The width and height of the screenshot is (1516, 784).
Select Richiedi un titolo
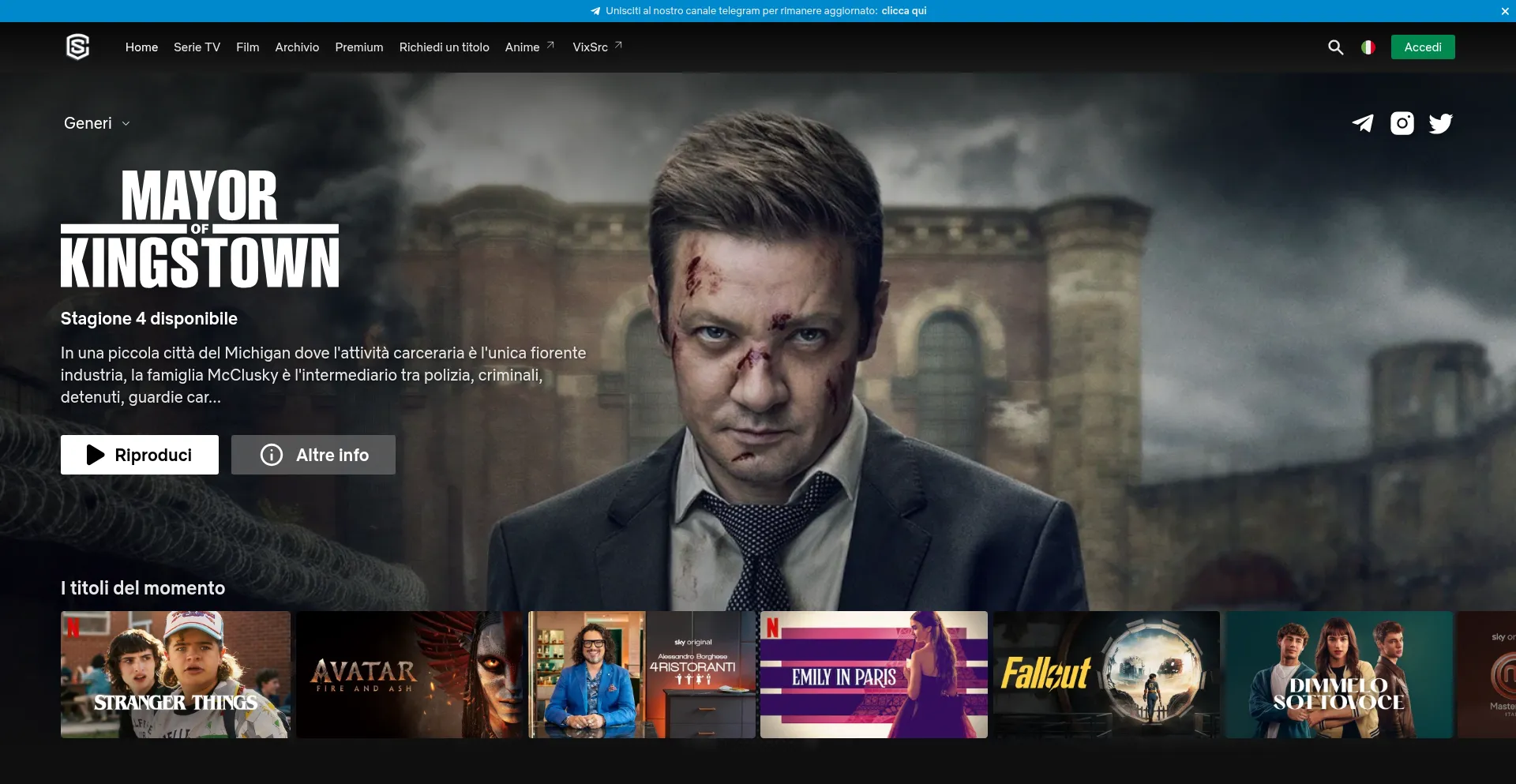444,47
